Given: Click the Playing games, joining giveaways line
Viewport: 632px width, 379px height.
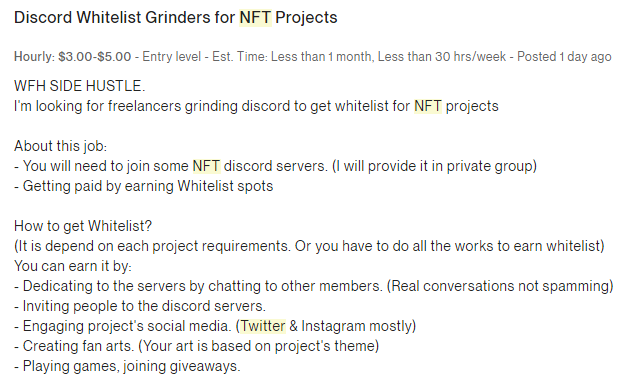Looking at the screenshot, I should [127, 366].
